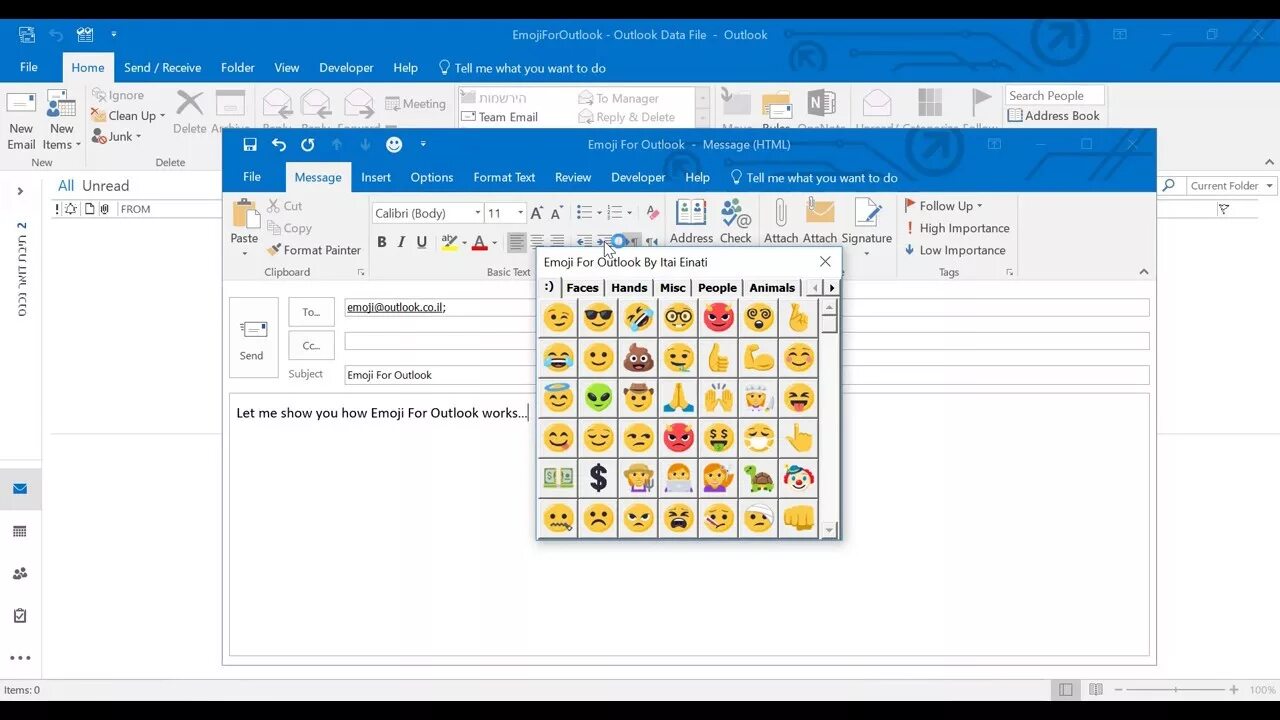Open the Insert tab in message window
This screenshot has height=720, width=1280.
[x=376, y=177]
